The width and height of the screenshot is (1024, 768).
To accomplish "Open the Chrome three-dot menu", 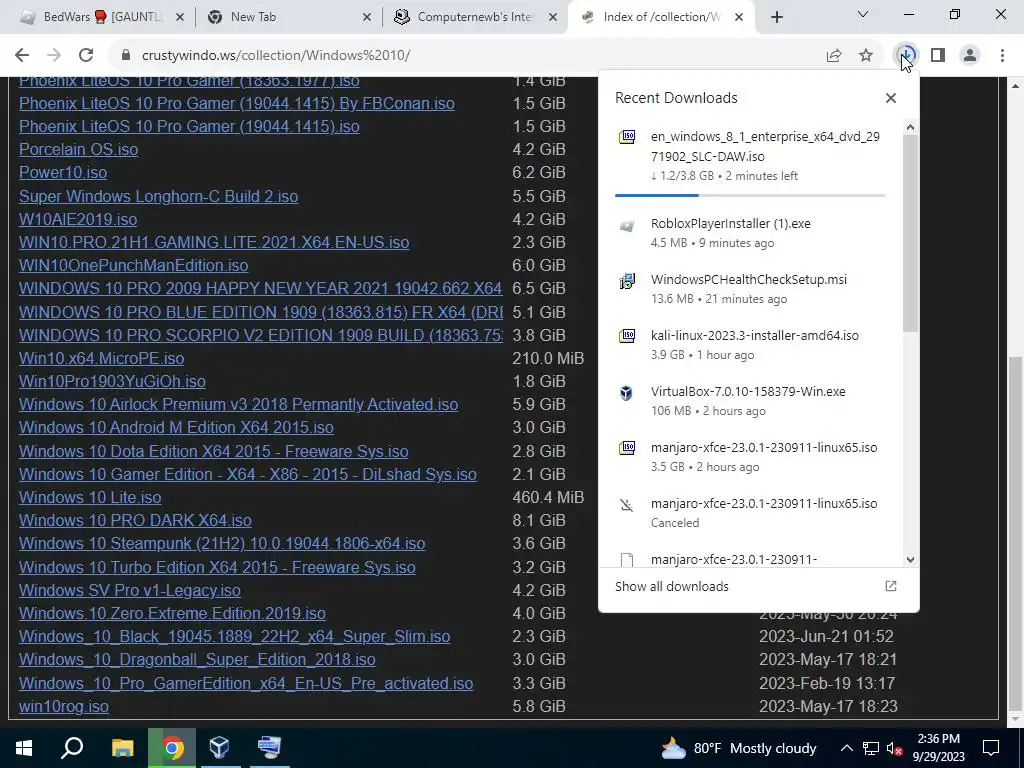I will (x=1002, y=56).
